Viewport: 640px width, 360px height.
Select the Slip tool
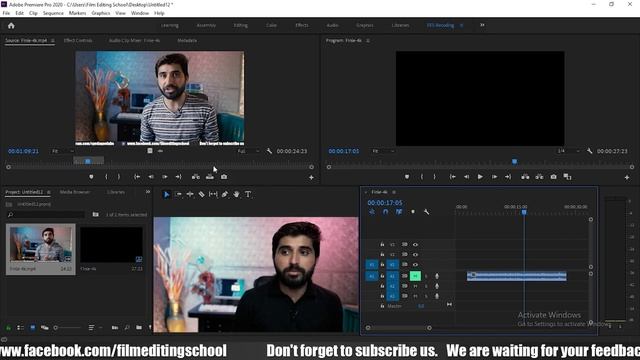click(213, 195)
